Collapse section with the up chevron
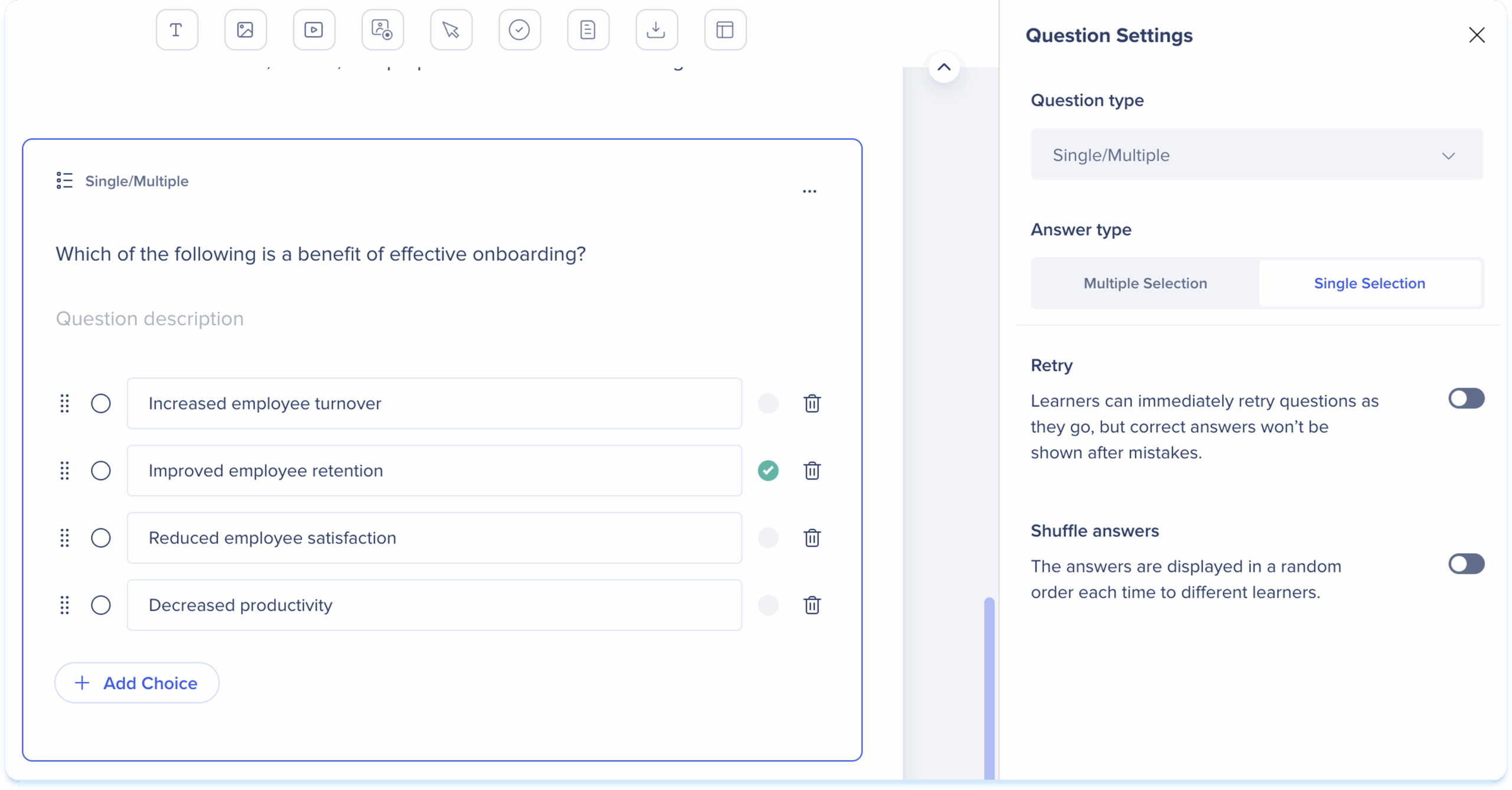 pos(944,67)
